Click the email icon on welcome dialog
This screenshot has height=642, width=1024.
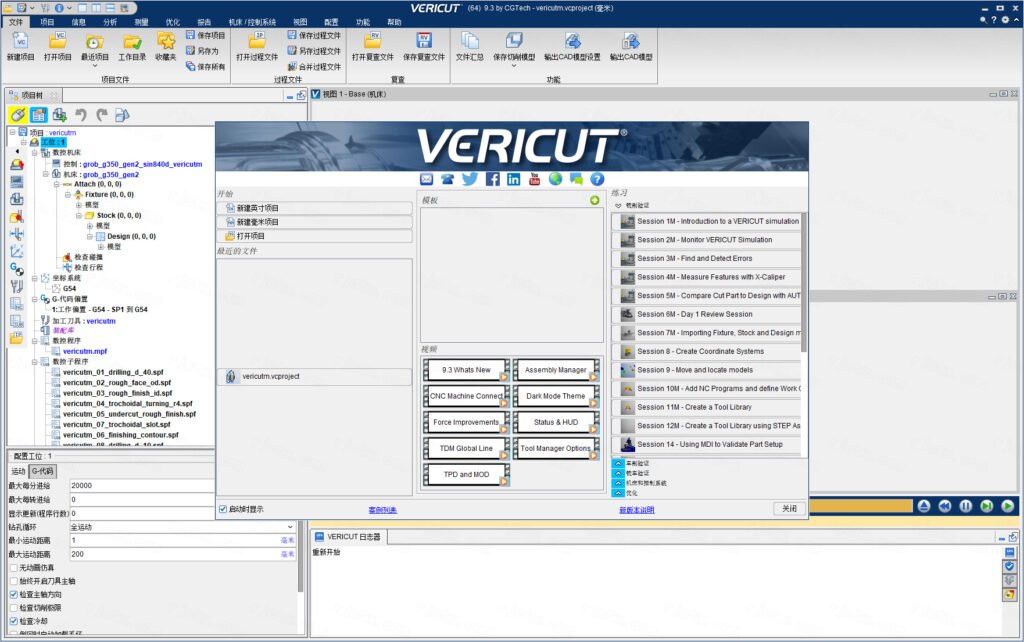point(426,179)
